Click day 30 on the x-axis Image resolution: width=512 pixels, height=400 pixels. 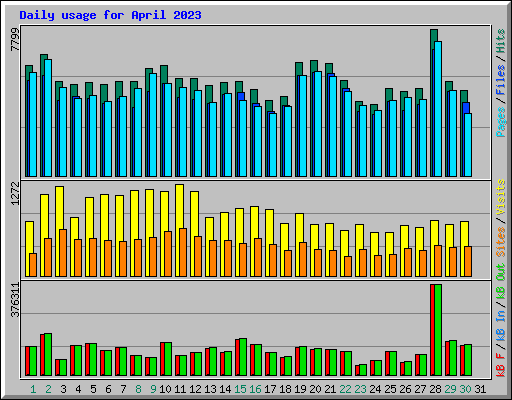coord(465,389)
